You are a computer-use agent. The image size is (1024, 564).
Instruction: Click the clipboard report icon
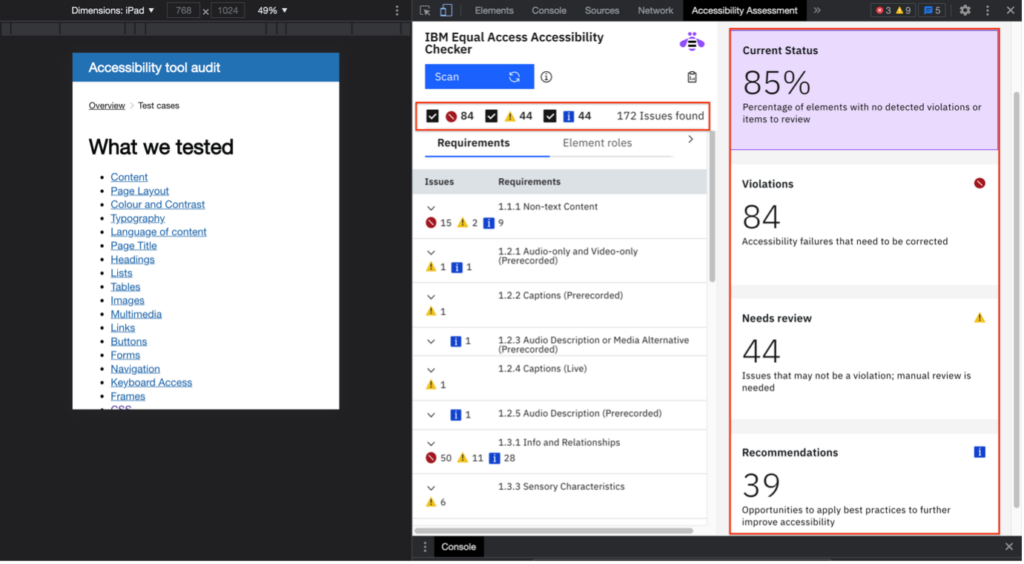tap(692, 77)
